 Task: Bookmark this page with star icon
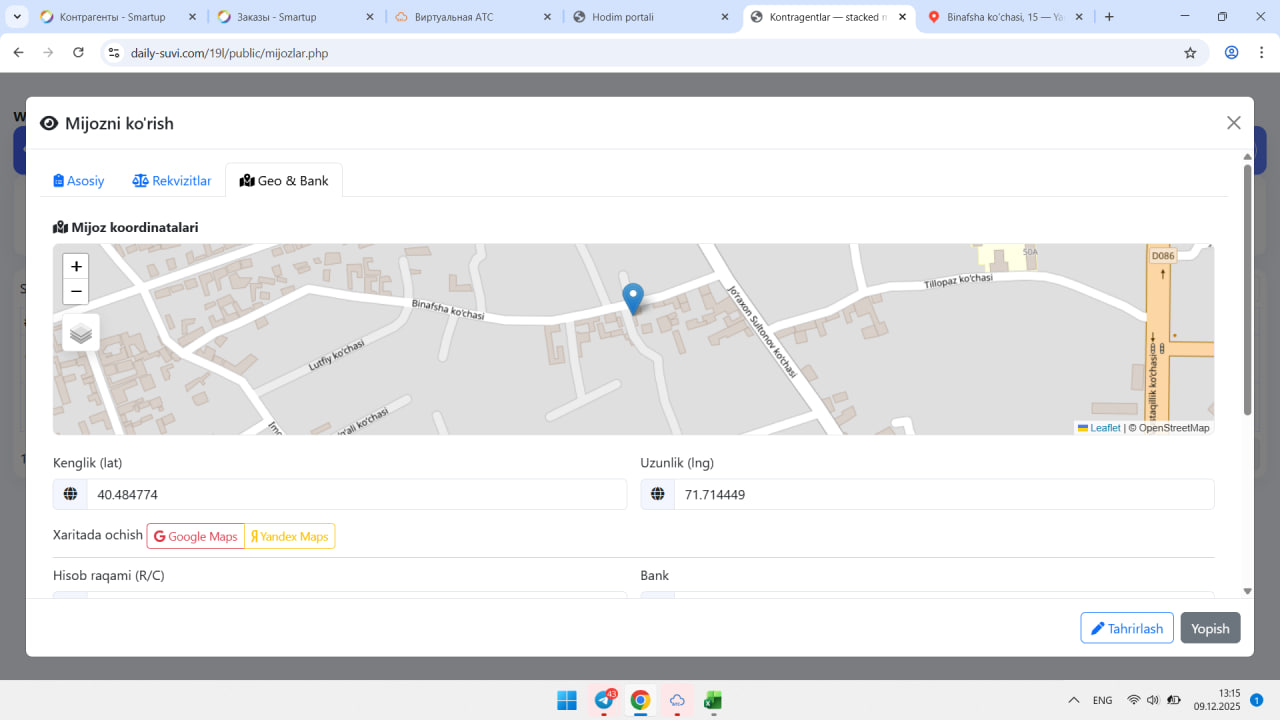1190,53
